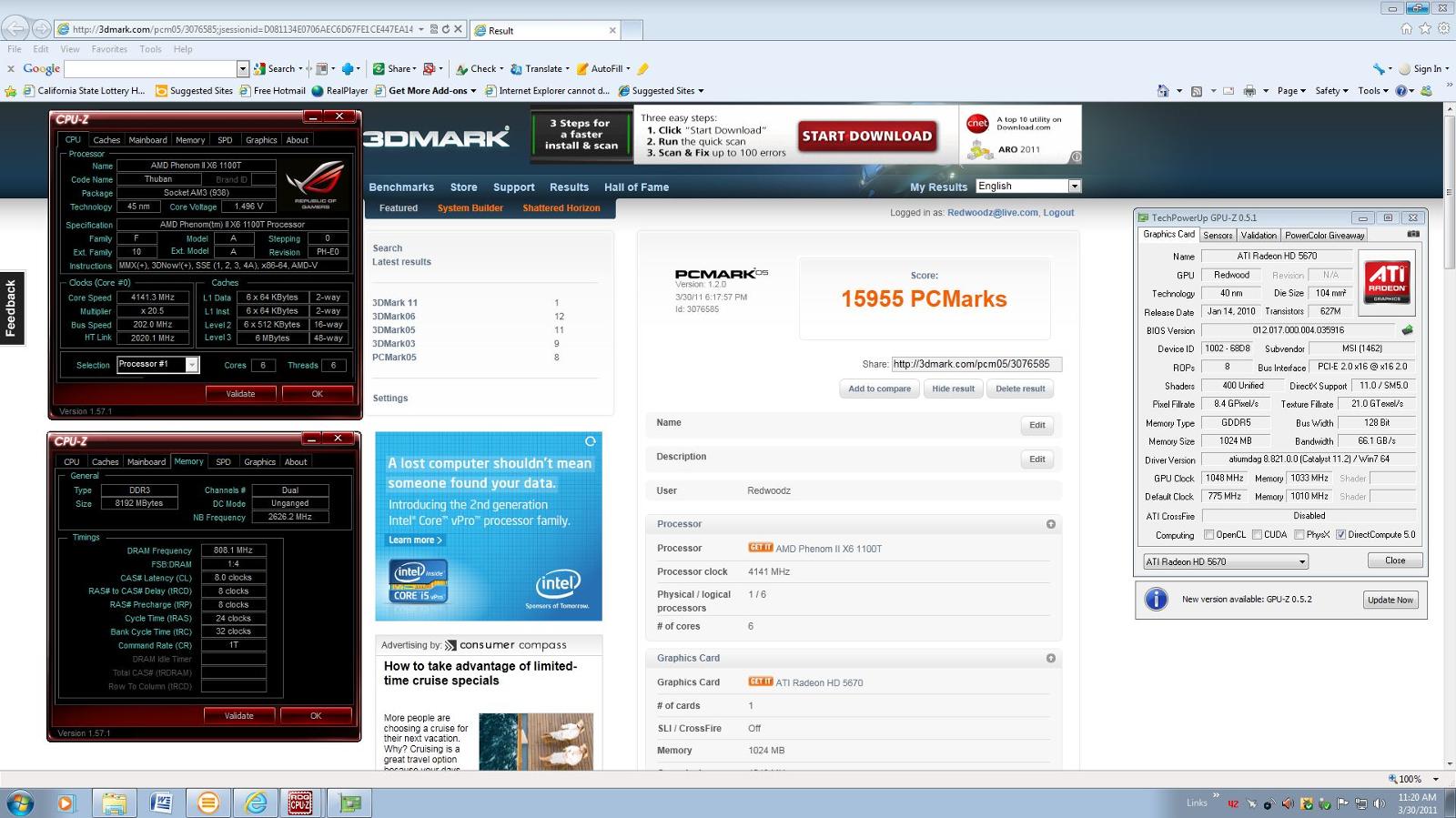
Task: Open the Share dropdown in Google toolbar
Action: [395, 68]
